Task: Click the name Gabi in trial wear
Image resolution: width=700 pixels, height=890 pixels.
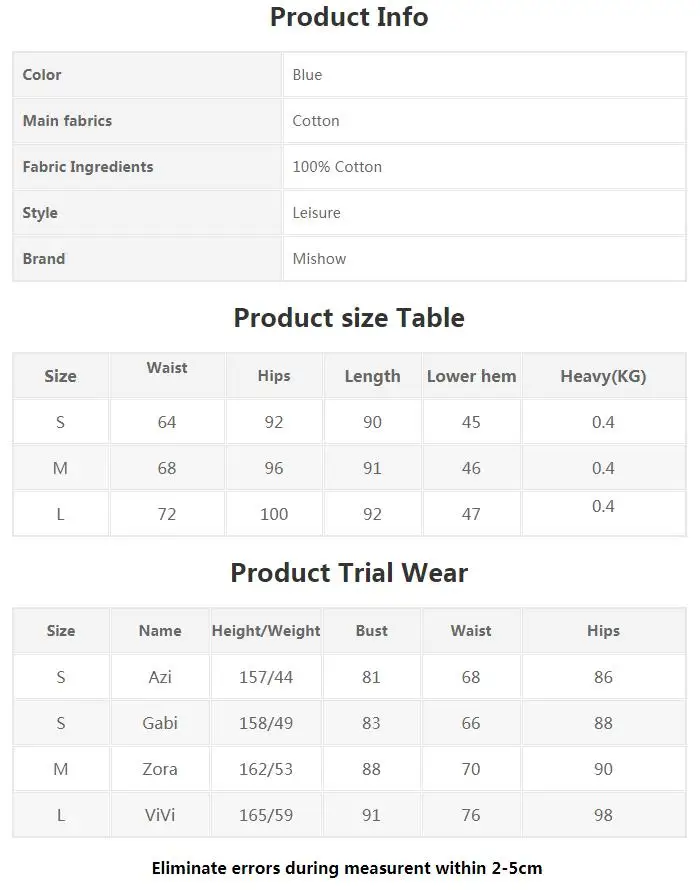Action: [x=160, y=723]
